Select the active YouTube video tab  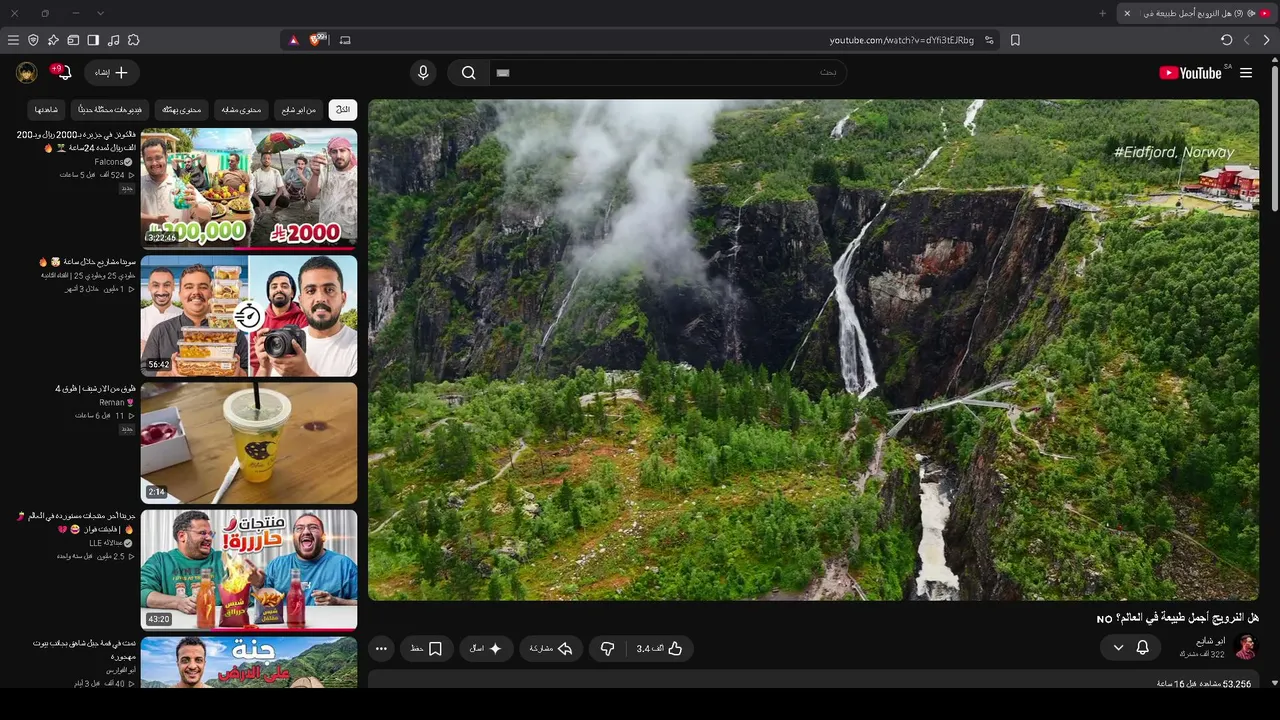(1198, 13)
